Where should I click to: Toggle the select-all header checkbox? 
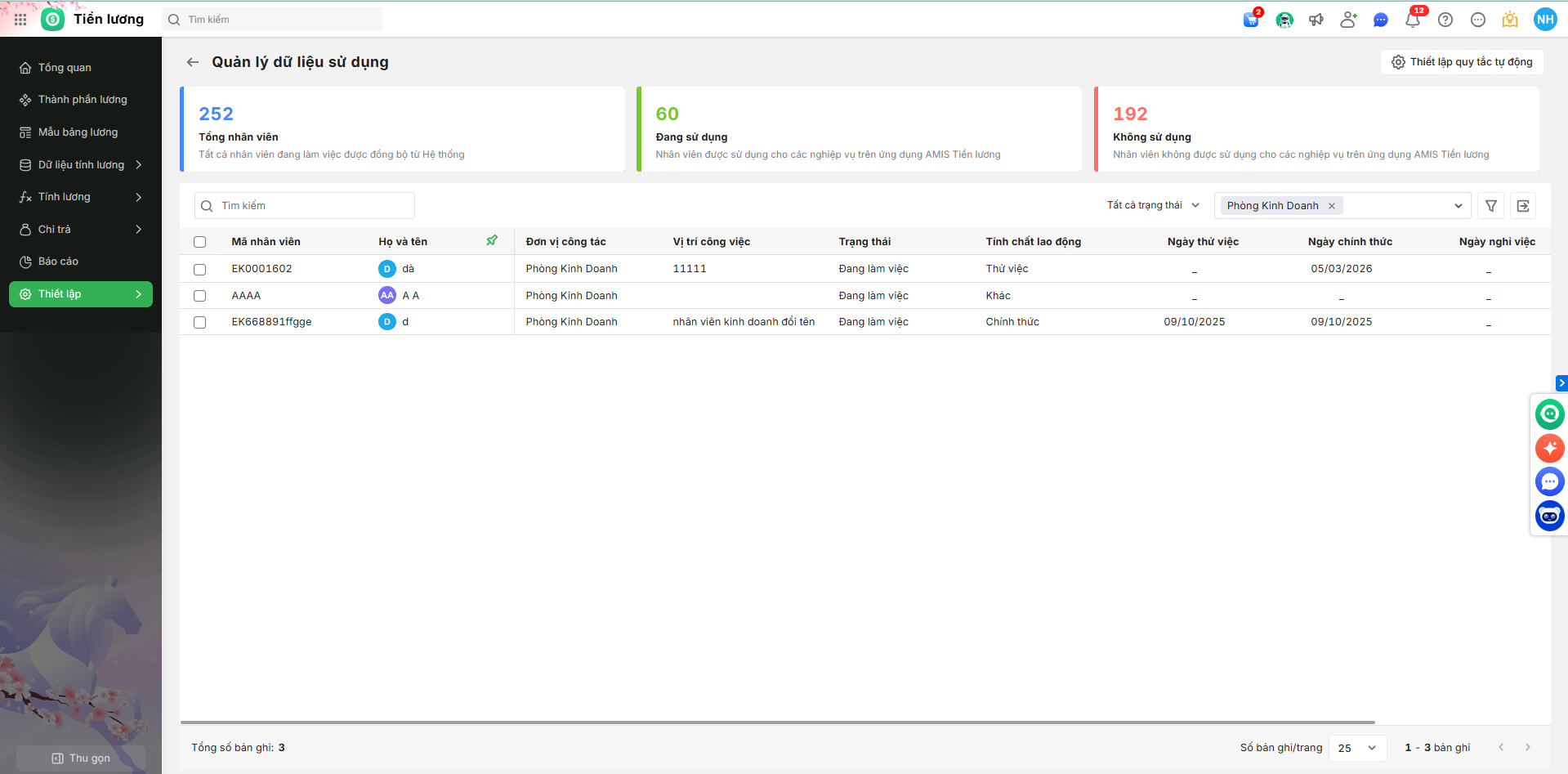coord(200,242)
